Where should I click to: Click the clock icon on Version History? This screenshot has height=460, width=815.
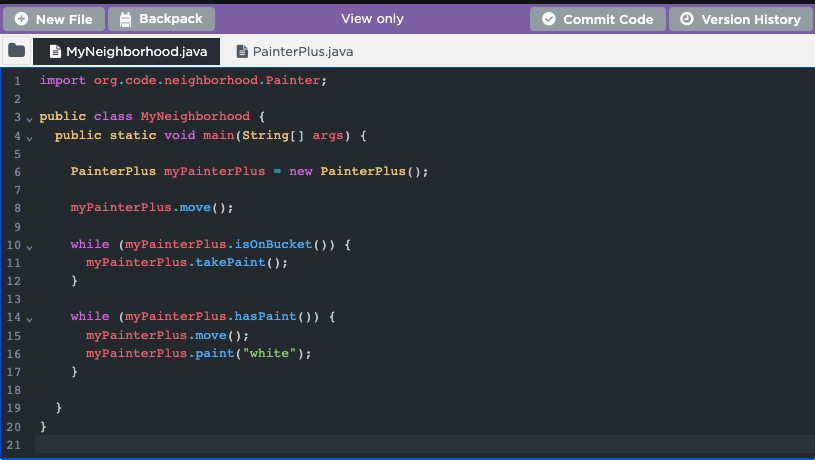coord(686,19)
